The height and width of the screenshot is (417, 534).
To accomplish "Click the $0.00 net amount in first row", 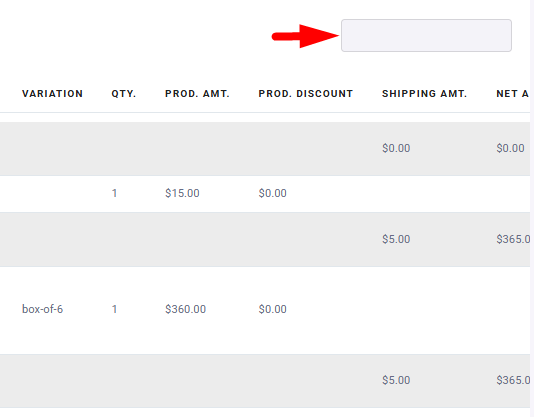I will point(510,148).
